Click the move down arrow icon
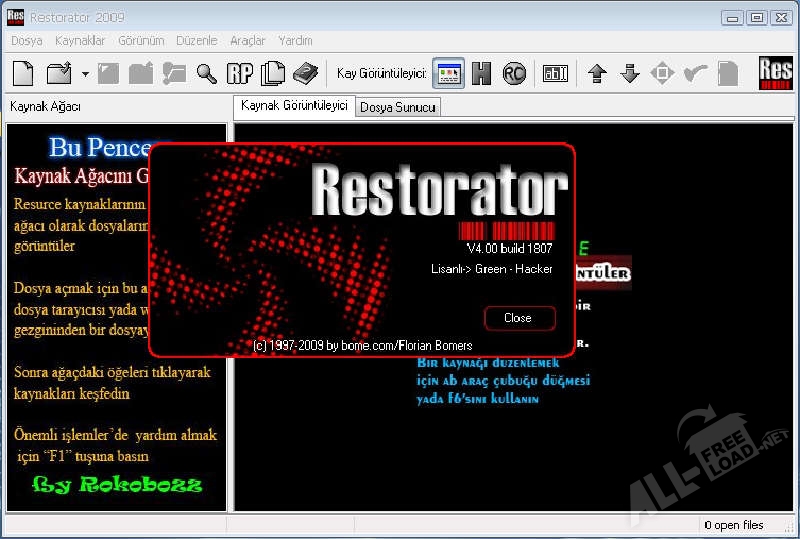The image size is (800, 539). 630,73
